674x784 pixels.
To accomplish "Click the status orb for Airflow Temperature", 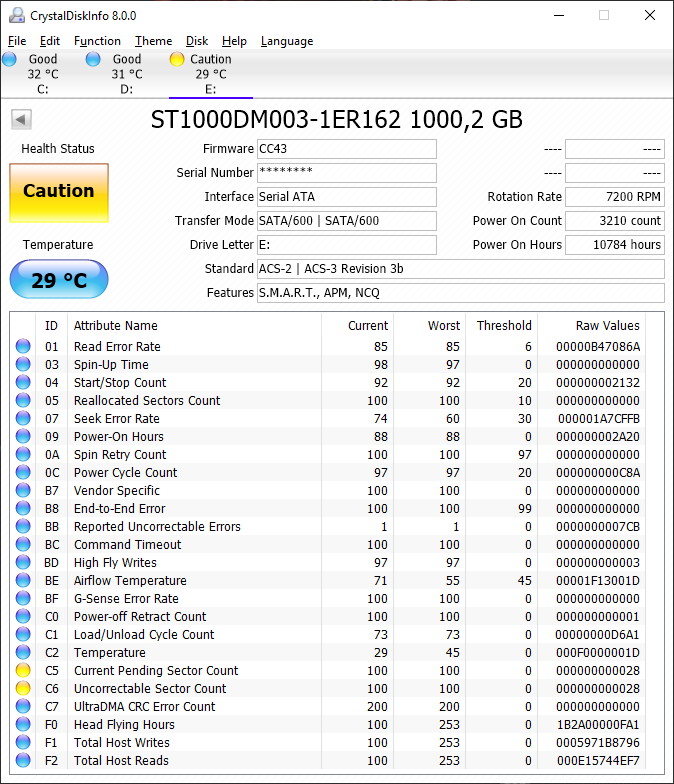I will pyautogui.click(x=23, y=580).
